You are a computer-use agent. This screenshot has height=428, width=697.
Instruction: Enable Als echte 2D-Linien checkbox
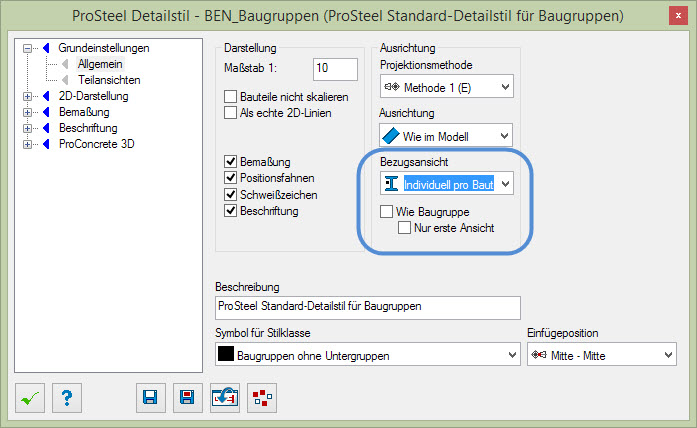pyautogui.click(x=230, y=112)
